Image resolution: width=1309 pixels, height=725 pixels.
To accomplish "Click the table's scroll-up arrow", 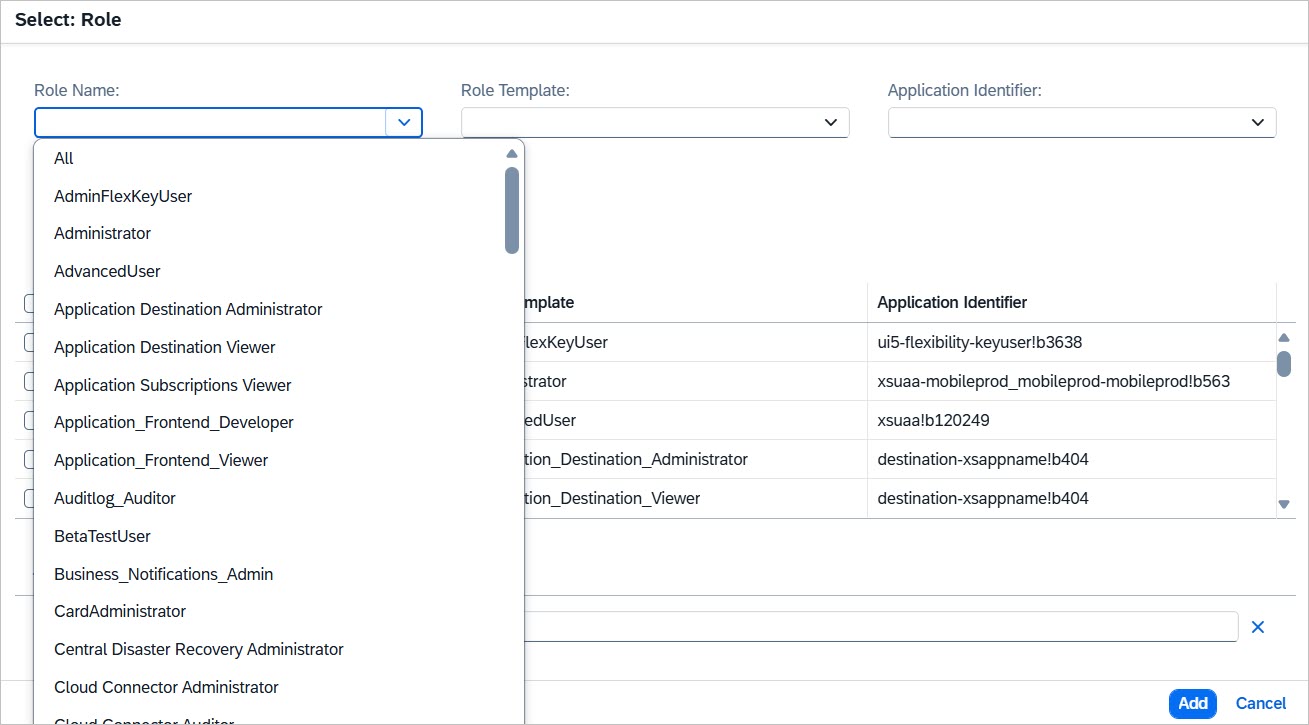I will (x=1284, y=338).
